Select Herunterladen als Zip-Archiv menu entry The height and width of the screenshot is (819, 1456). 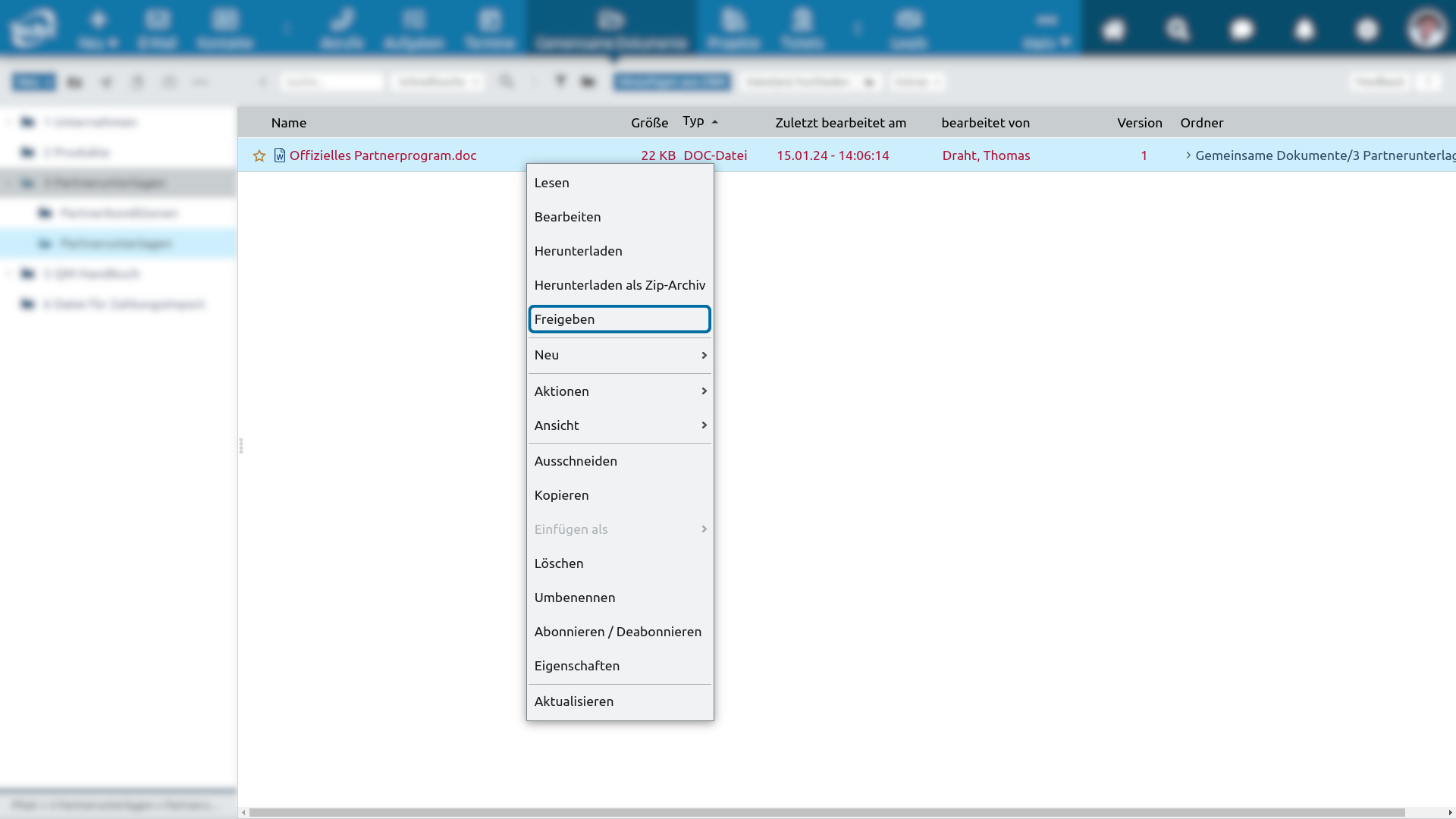(620, 285)
